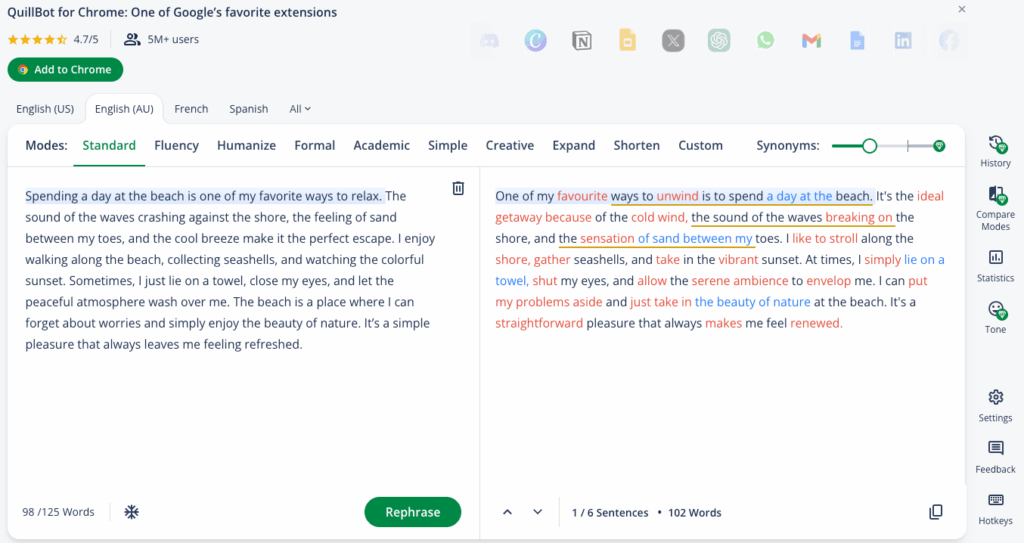Click the Facebook app icon
Image resolution: width=1024 pixels, height=543 pixels.
[x=949, y=41]
